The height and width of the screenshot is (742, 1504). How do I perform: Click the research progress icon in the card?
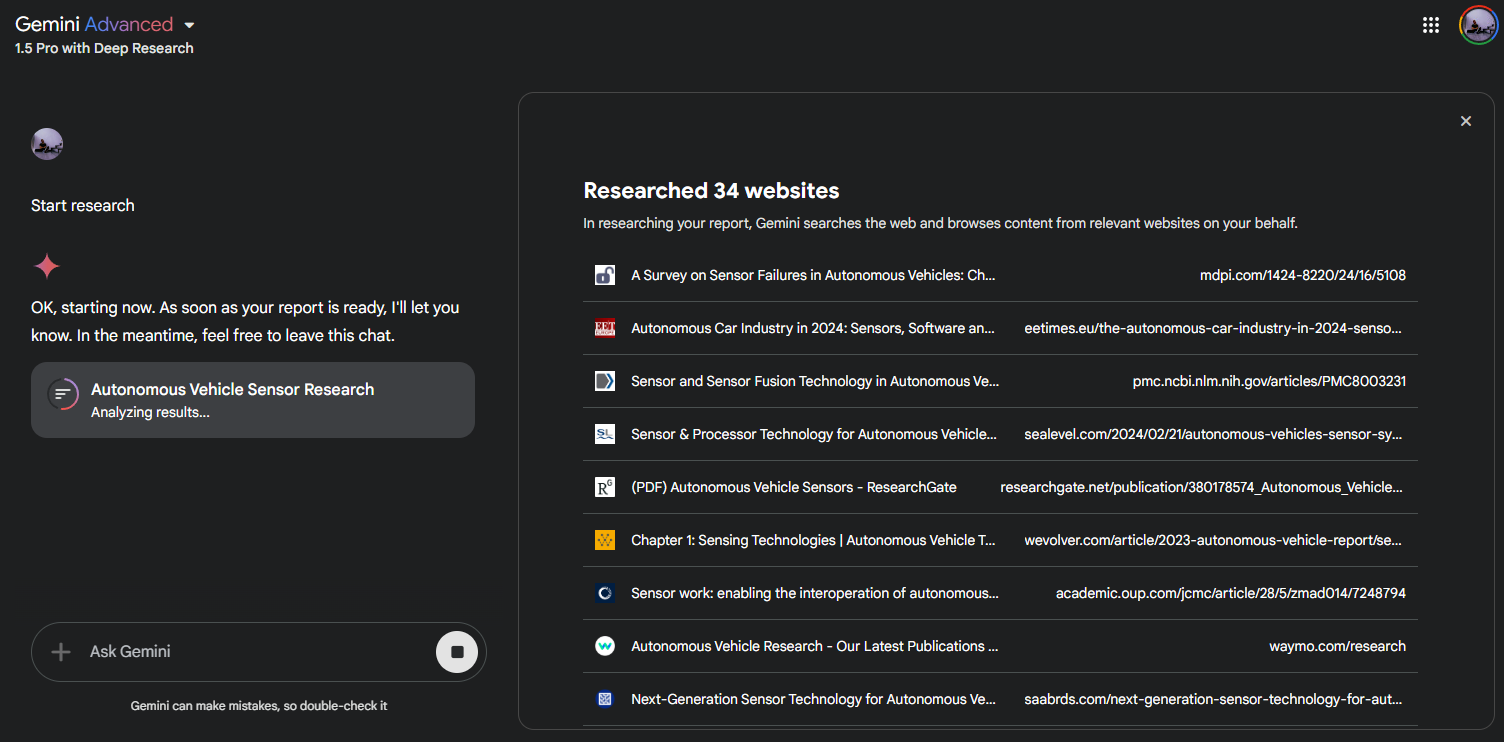(x=63, y=394)
